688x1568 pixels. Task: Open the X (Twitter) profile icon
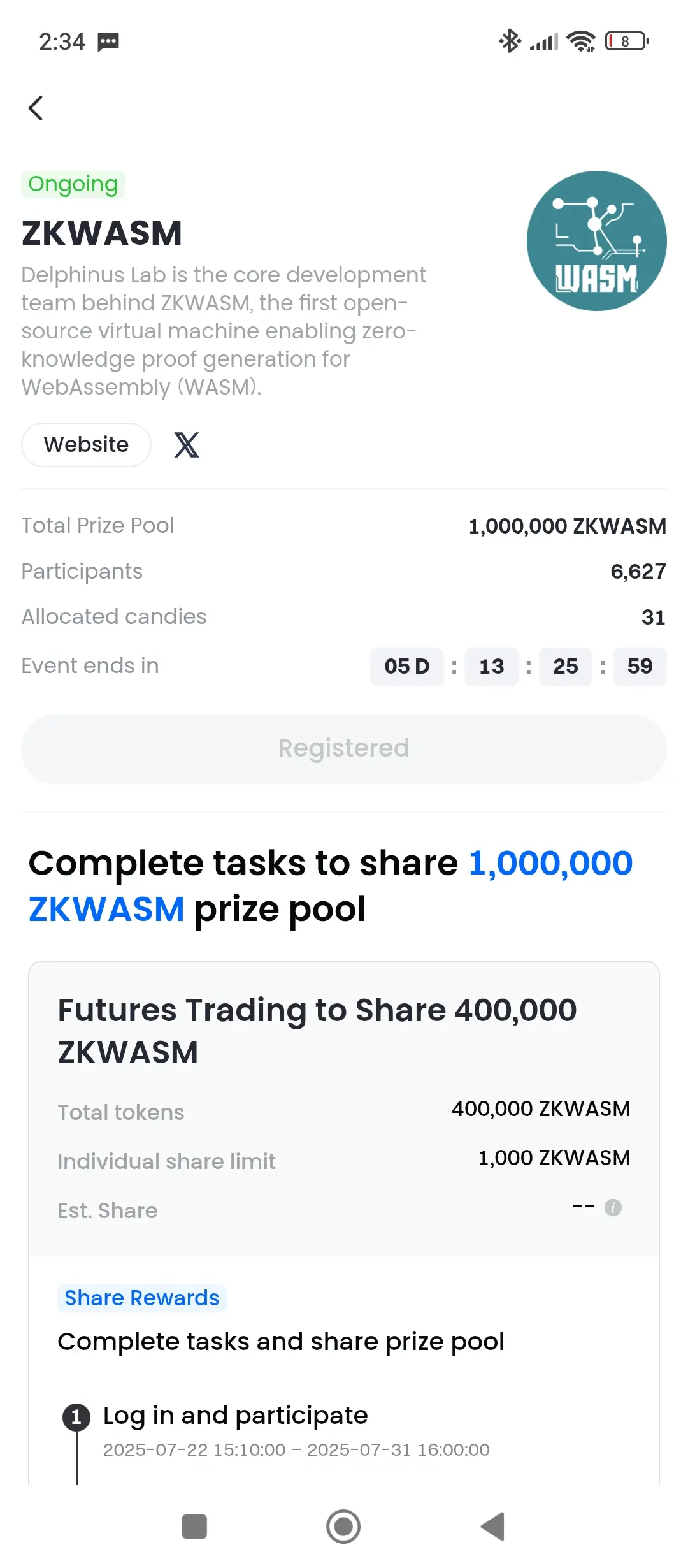click(187, 445)
